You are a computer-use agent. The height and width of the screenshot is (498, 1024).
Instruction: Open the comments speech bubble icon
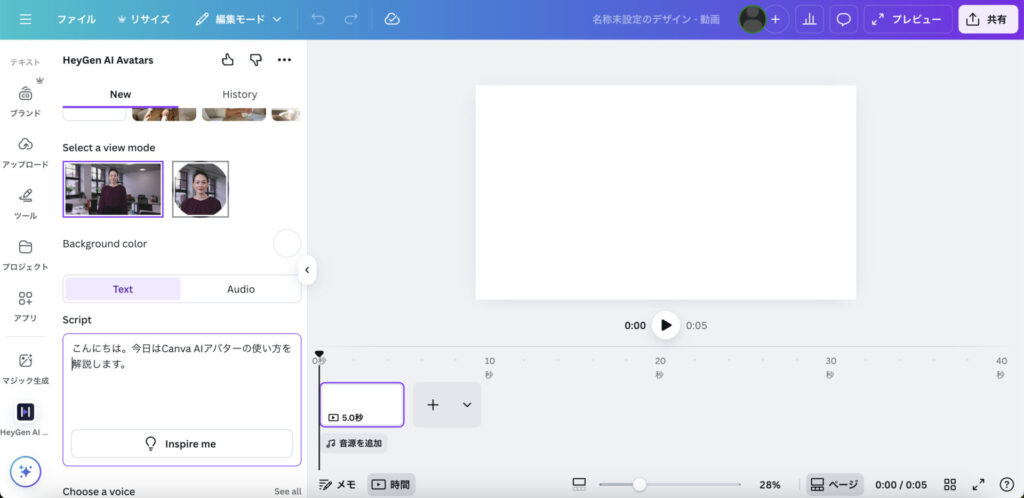tap(844, 19)
